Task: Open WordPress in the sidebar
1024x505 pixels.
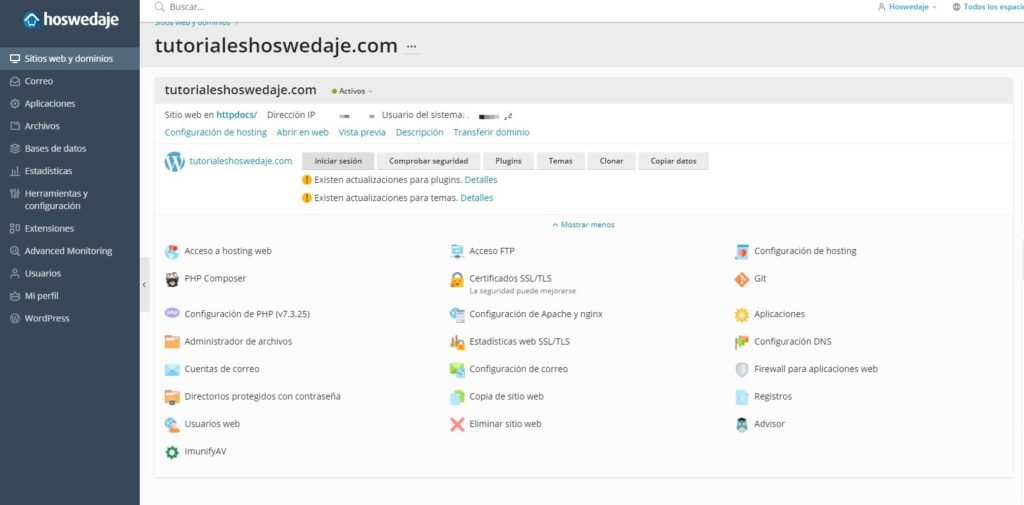Action: 69,319
